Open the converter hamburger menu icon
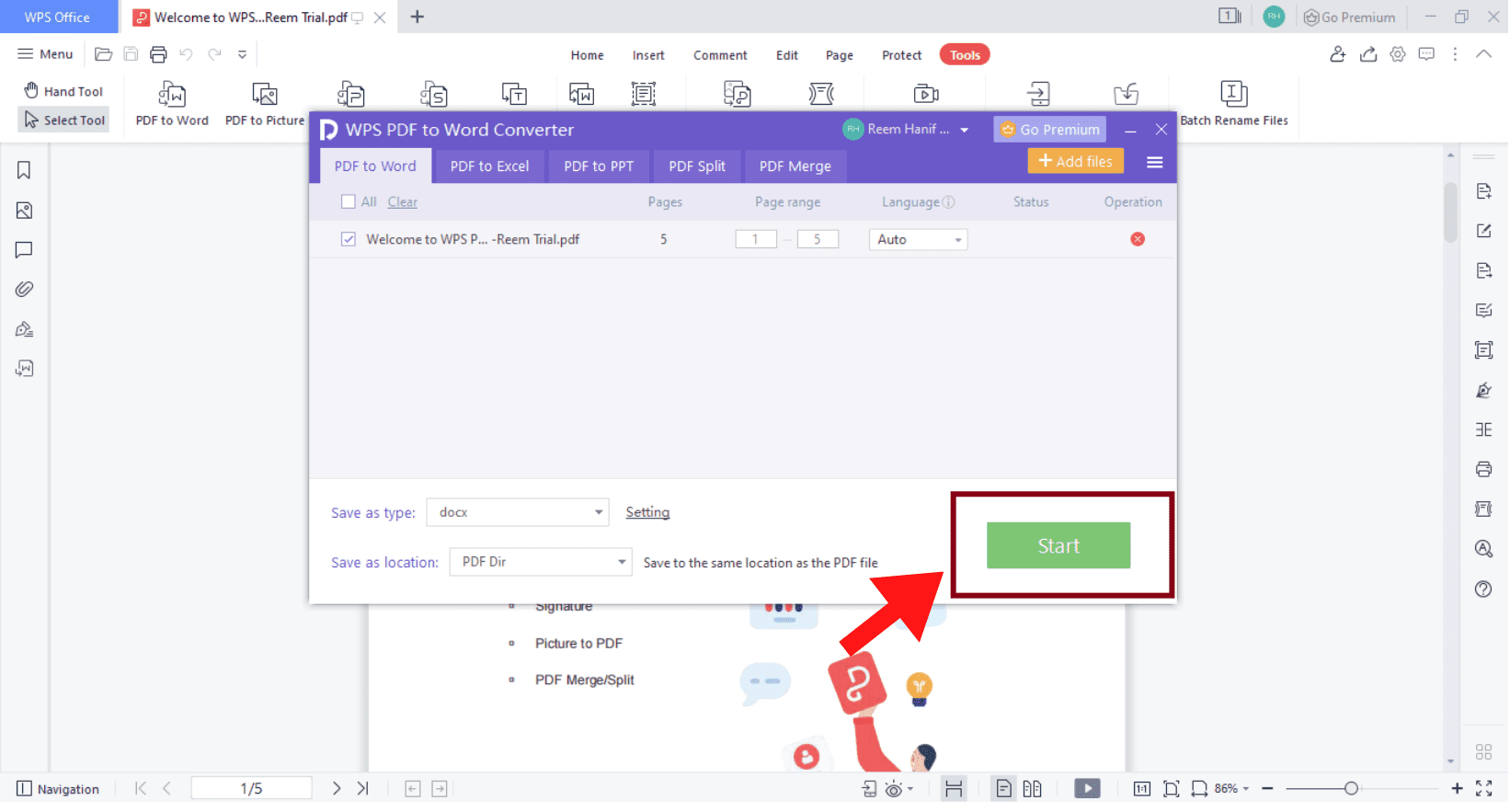1510x812 pixels. 1156,163
